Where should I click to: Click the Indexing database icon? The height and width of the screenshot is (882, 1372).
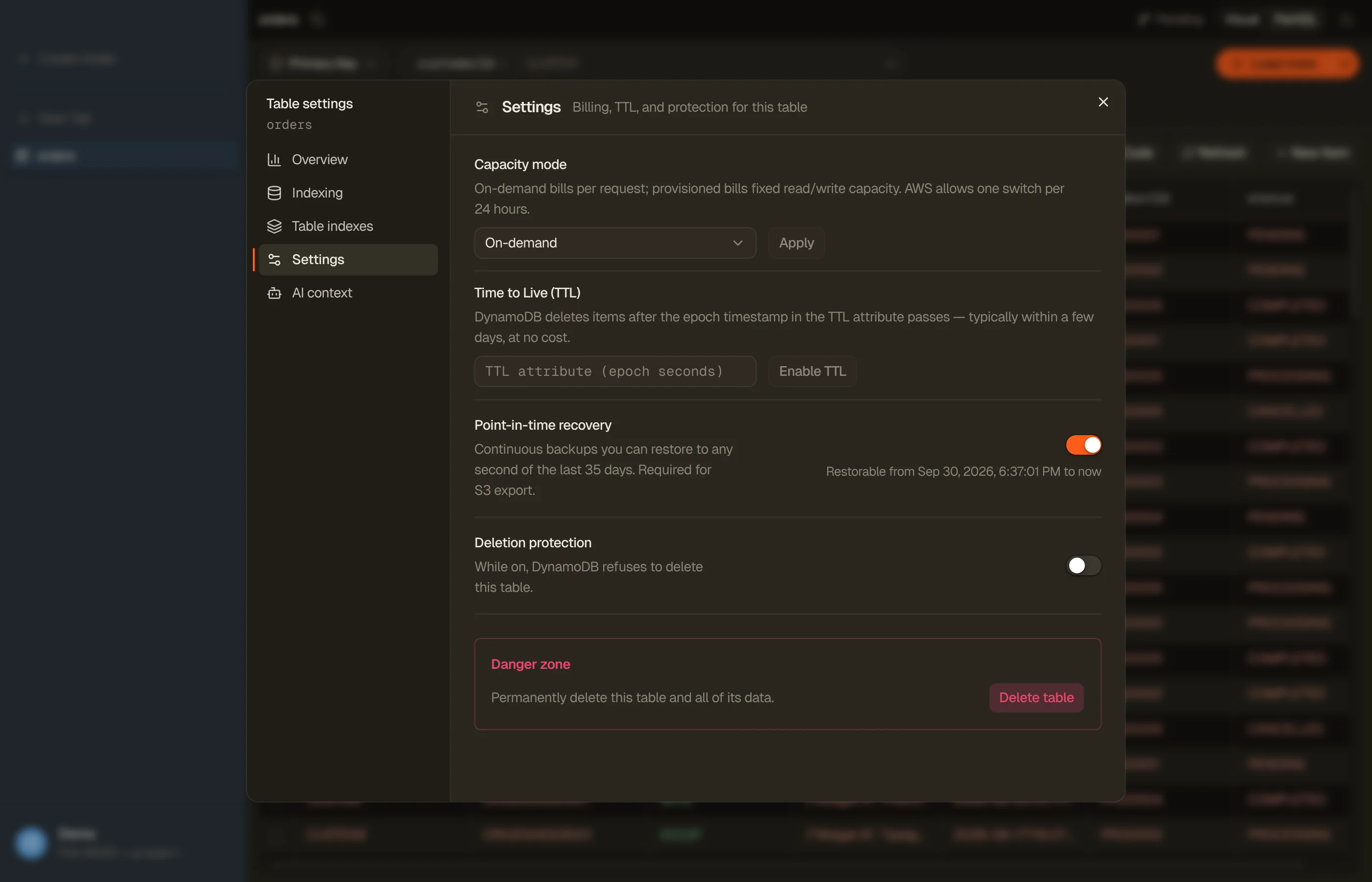[274, 193]
